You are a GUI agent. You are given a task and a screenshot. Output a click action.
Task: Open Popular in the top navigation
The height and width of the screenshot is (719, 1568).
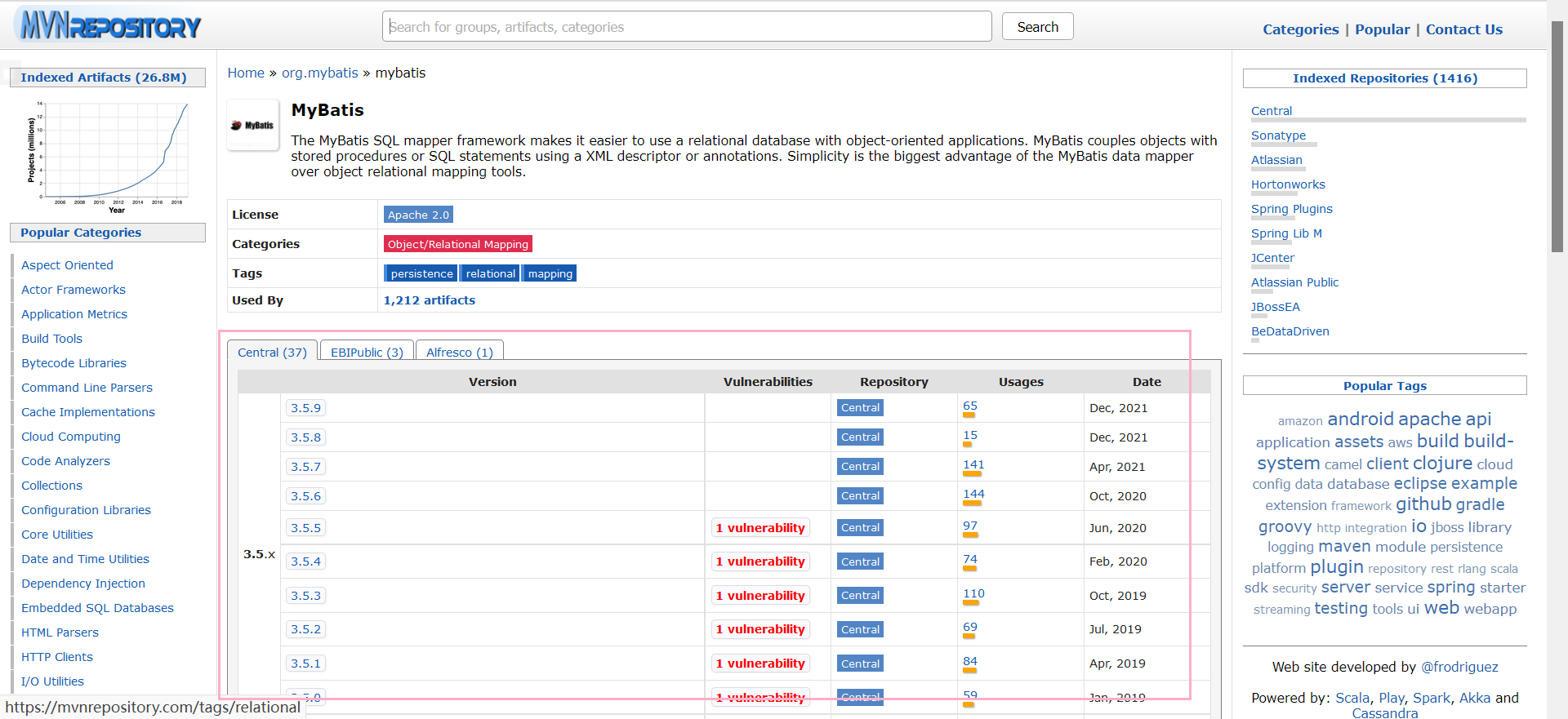pyautogui.click(x=1382, y=29)
